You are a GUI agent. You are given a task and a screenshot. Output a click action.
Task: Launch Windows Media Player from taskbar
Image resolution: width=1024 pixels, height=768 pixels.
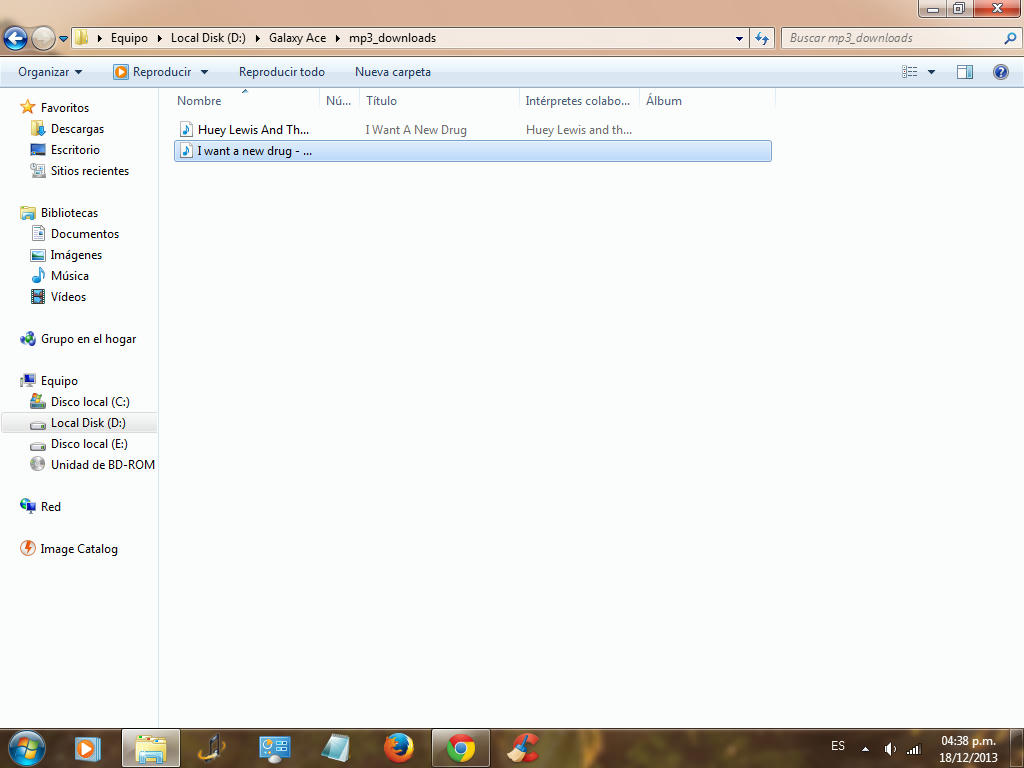[88, 748]
